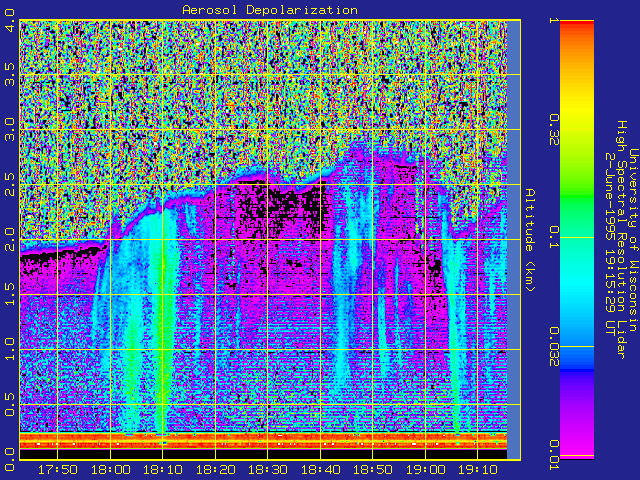This screenshot has height=480, width=640.
Task: Click the 0.5 altitude axis label
Action: (10, 404)
